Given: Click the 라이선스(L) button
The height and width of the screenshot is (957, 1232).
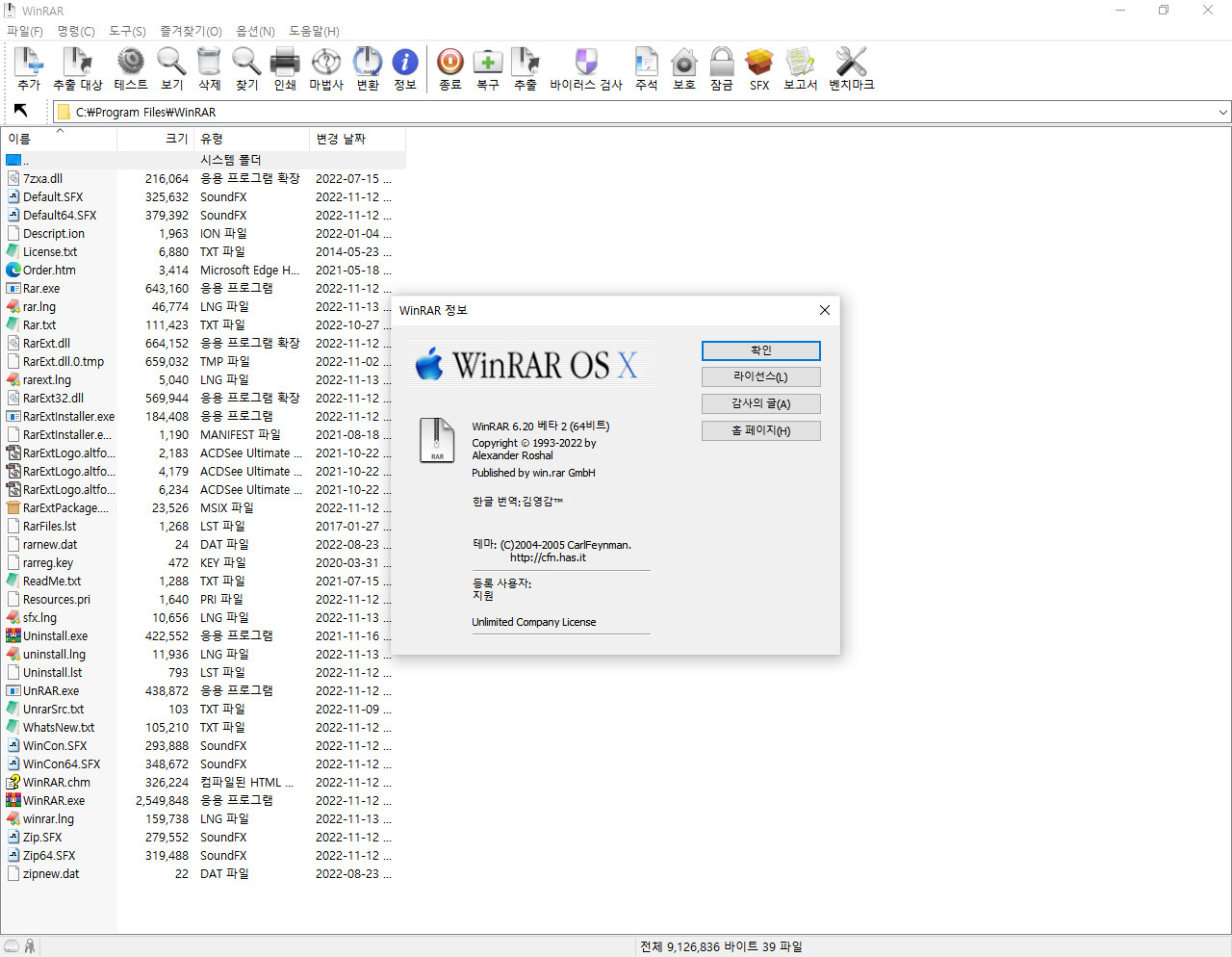Looking at the screenshot, I should click(x=761, y=377).
